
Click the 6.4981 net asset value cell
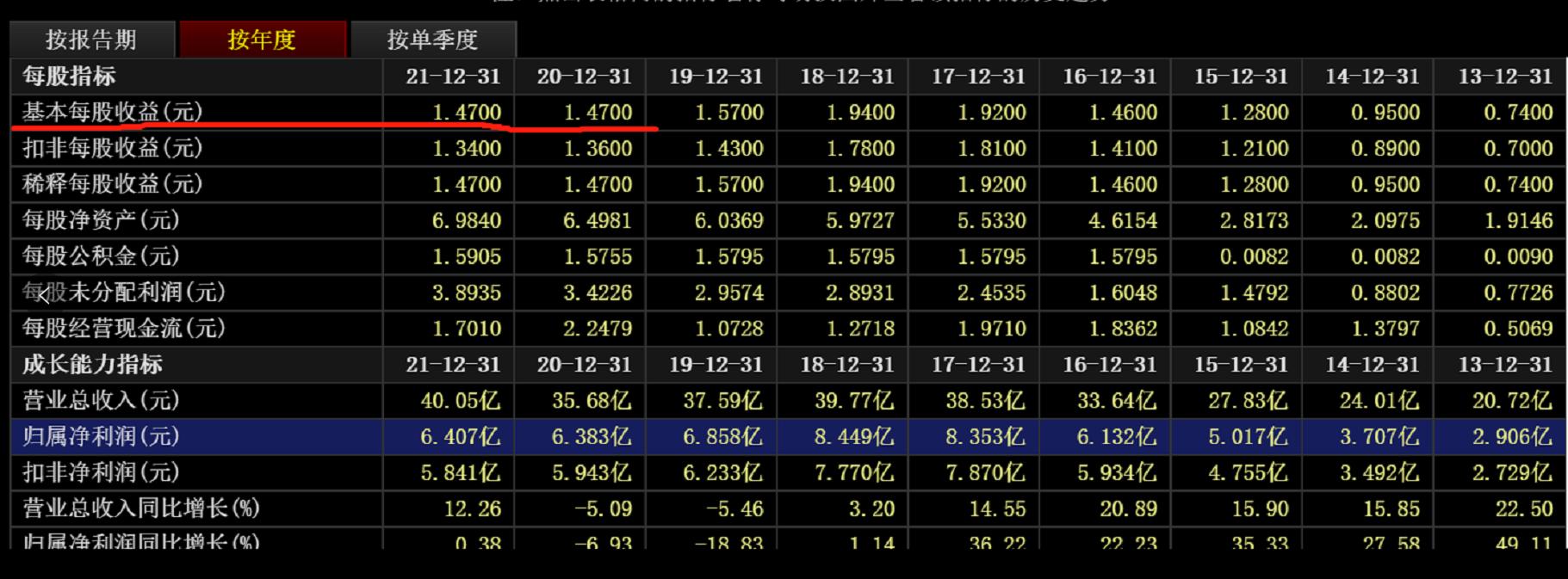click(598, 221)
